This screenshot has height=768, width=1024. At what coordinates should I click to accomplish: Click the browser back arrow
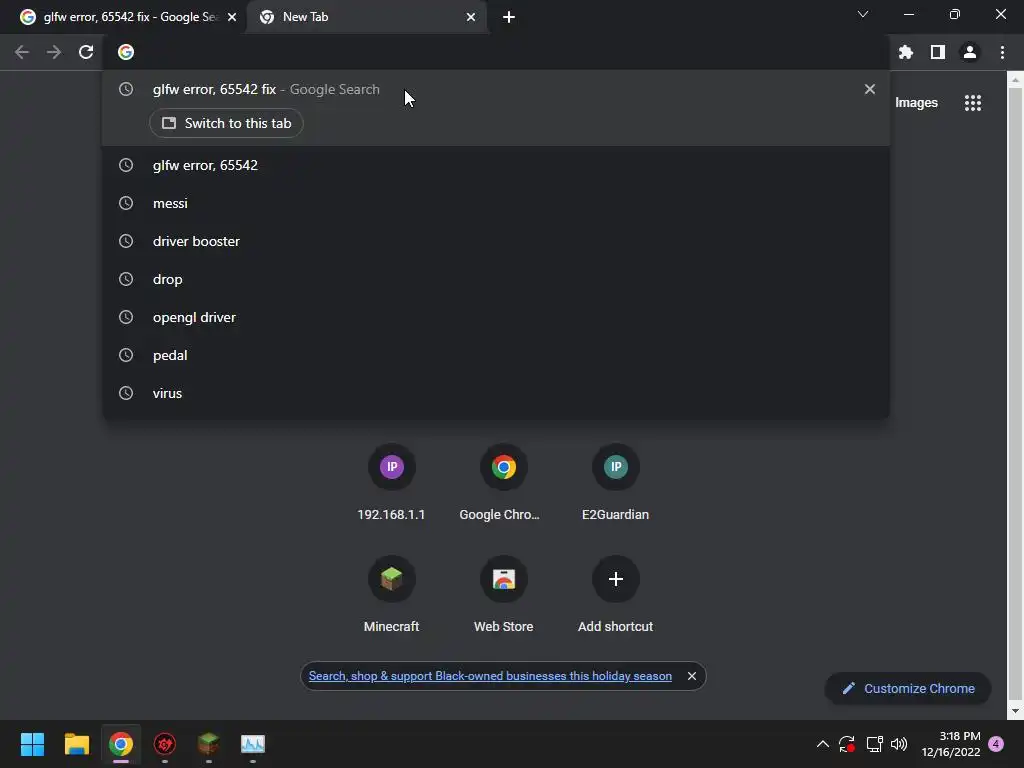click(22, 52)
